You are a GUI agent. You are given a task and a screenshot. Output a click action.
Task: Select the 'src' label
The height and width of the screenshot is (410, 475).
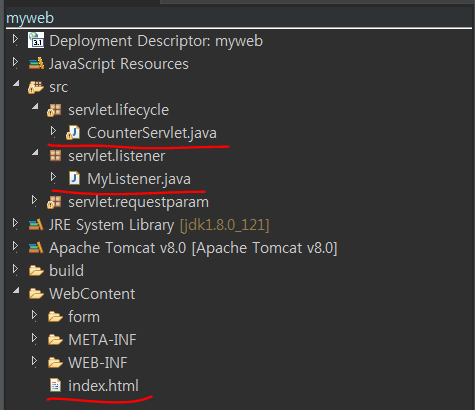coord(59,88)
